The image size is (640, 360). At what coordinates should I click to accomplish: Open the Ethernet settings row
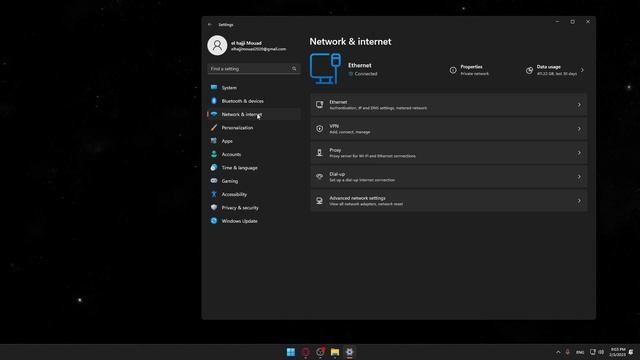pos(449,105)
